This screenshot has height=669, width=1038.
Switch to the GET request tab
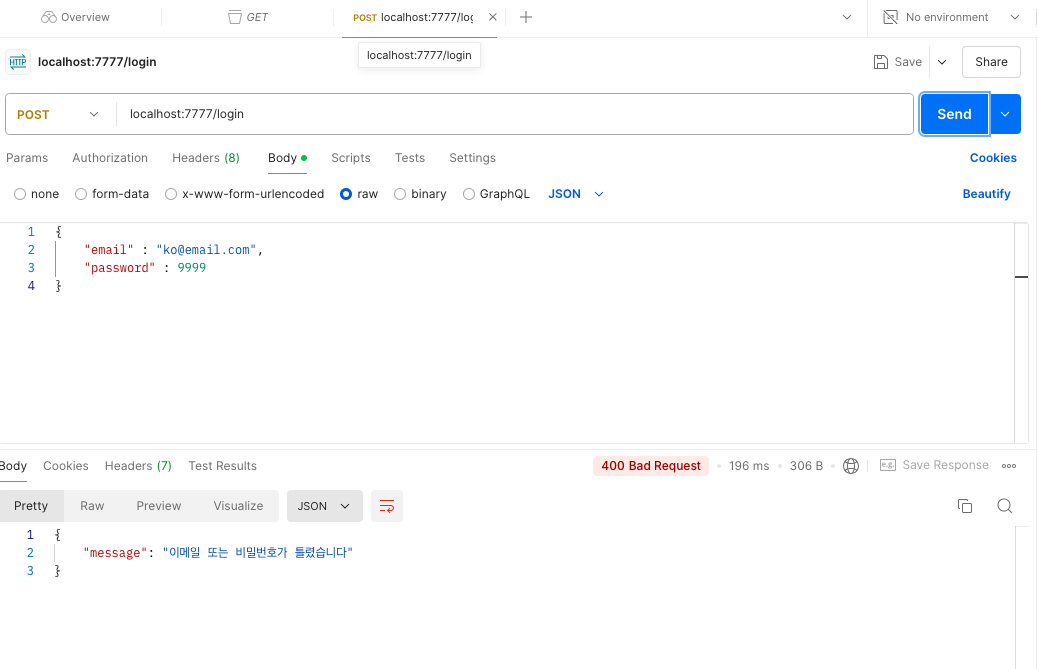point(248,17)
